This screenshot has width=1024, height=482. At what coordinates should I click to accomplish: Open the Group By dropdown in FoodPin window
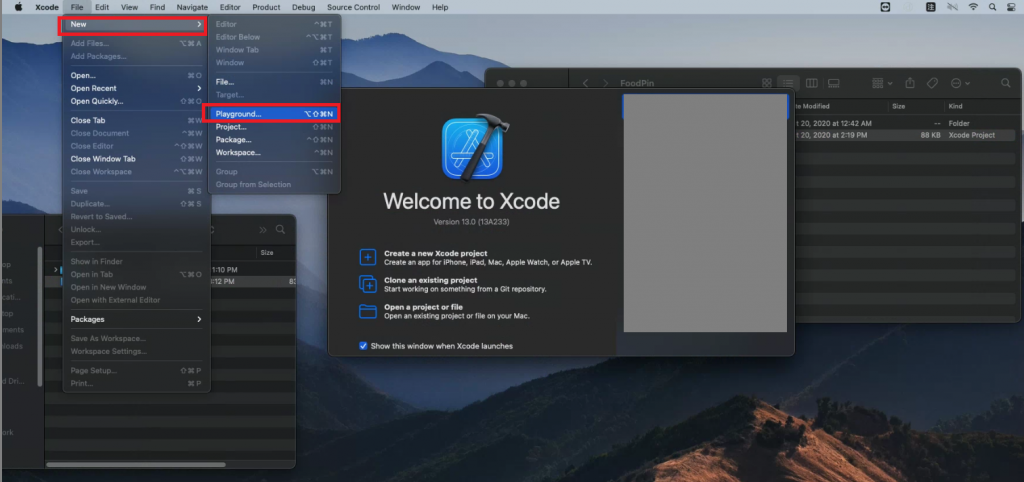(882, 84)
